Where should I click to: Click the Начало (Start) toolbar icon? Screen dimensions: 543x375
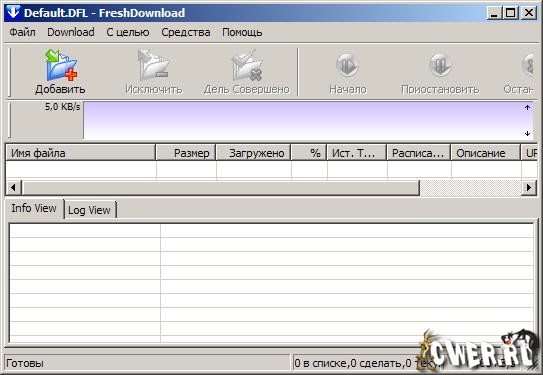click(x=347, y=65)
